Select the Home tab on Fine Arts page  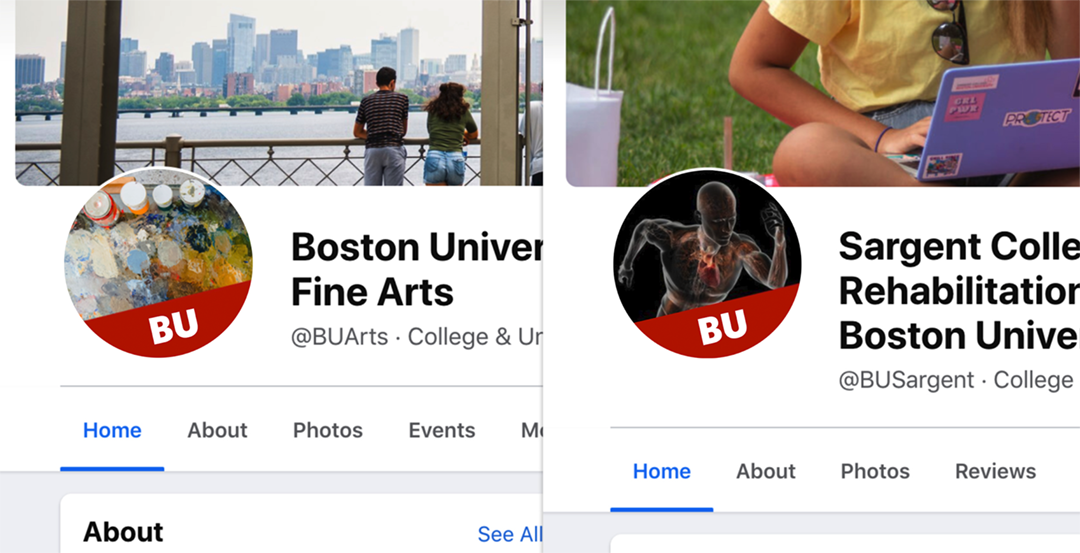pyautogui.click(x=112, y=430)
